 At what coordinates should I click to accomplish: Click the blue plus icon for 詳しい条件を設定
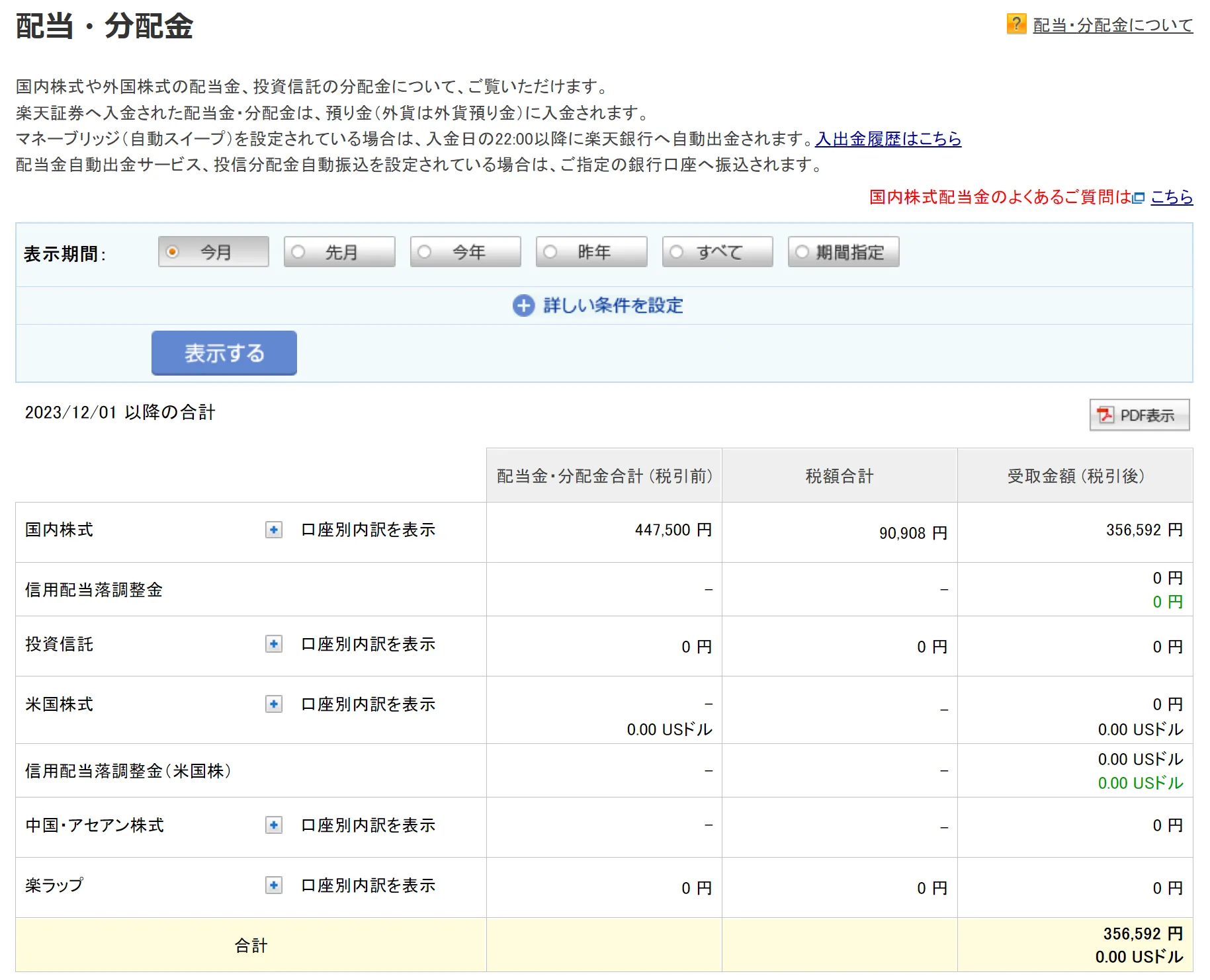coord(523,306)
